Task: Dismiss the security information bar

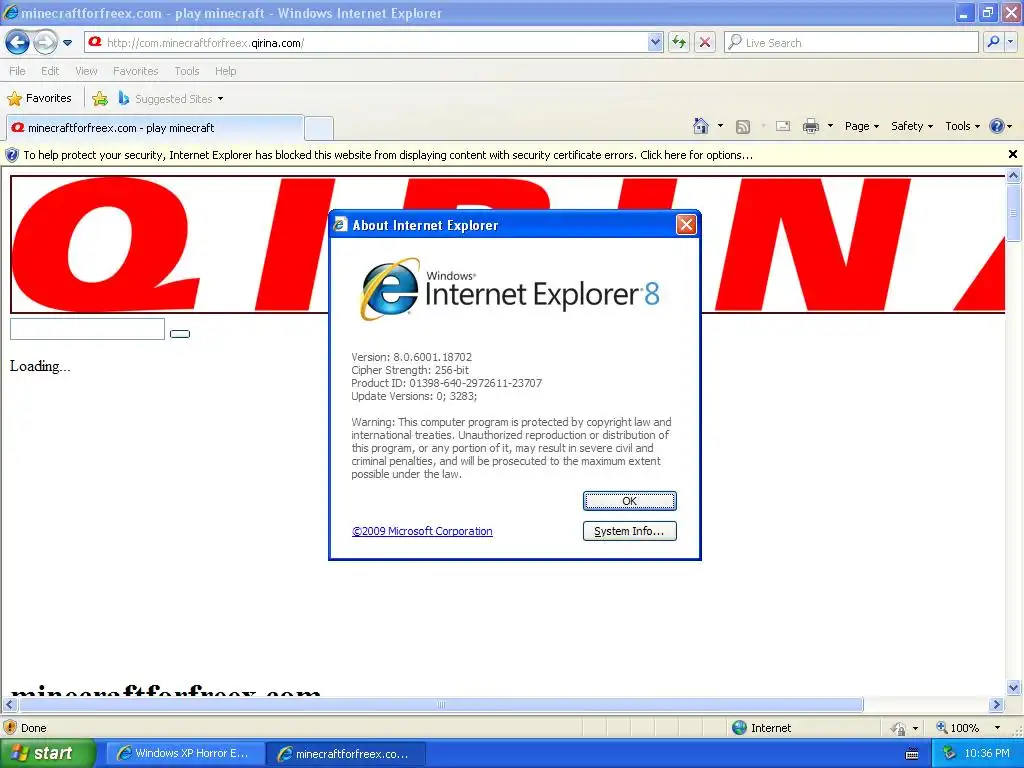Action: coord(1013,155)
